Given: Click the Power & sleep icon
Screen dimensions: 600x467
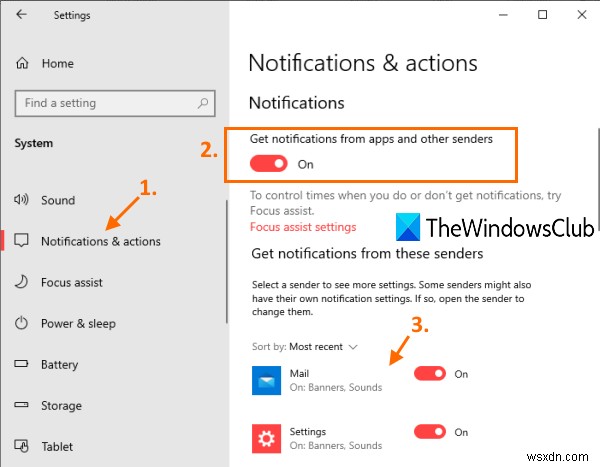Looking at the screenshot, I should (21, 323).
